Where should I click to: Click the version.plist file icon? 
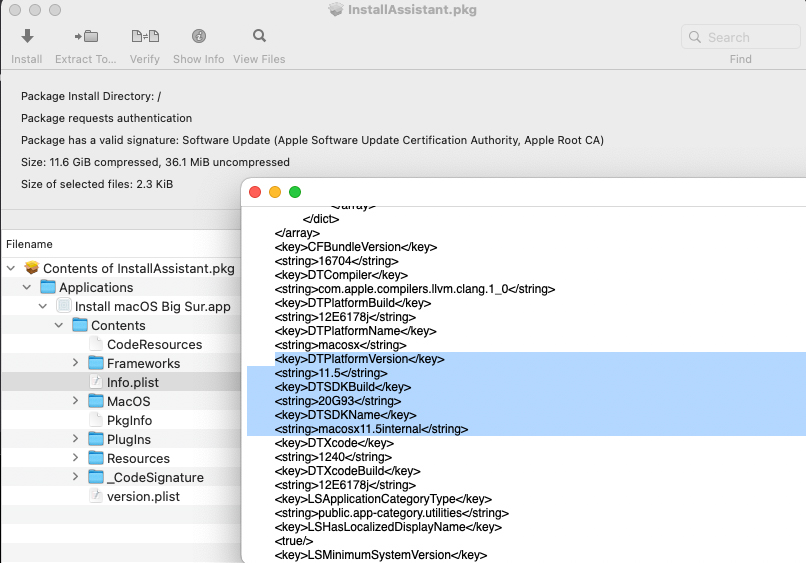[x=96, y=496]
